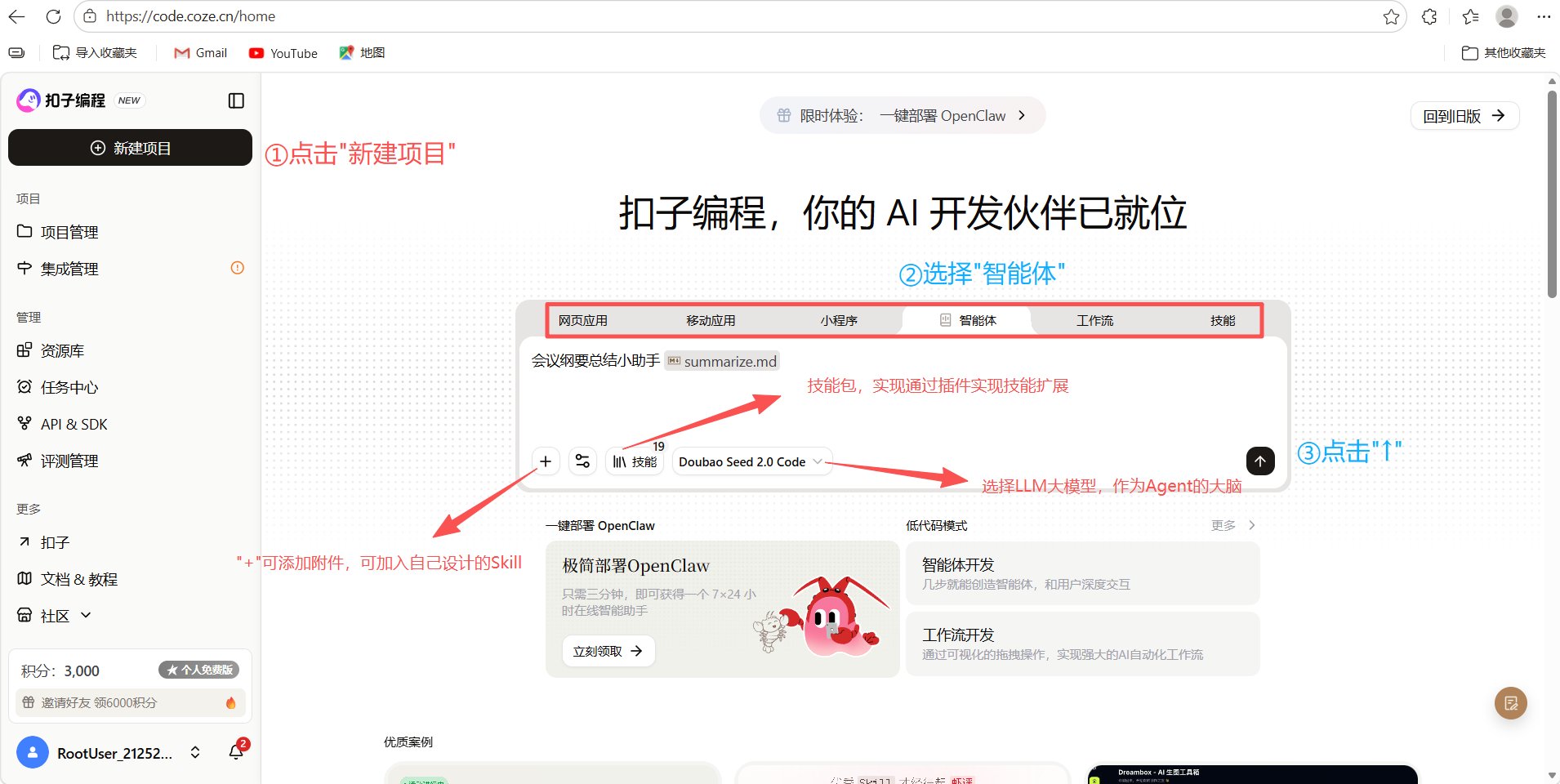Select the 小程序 tab
1560x784 pixels.
839,320
